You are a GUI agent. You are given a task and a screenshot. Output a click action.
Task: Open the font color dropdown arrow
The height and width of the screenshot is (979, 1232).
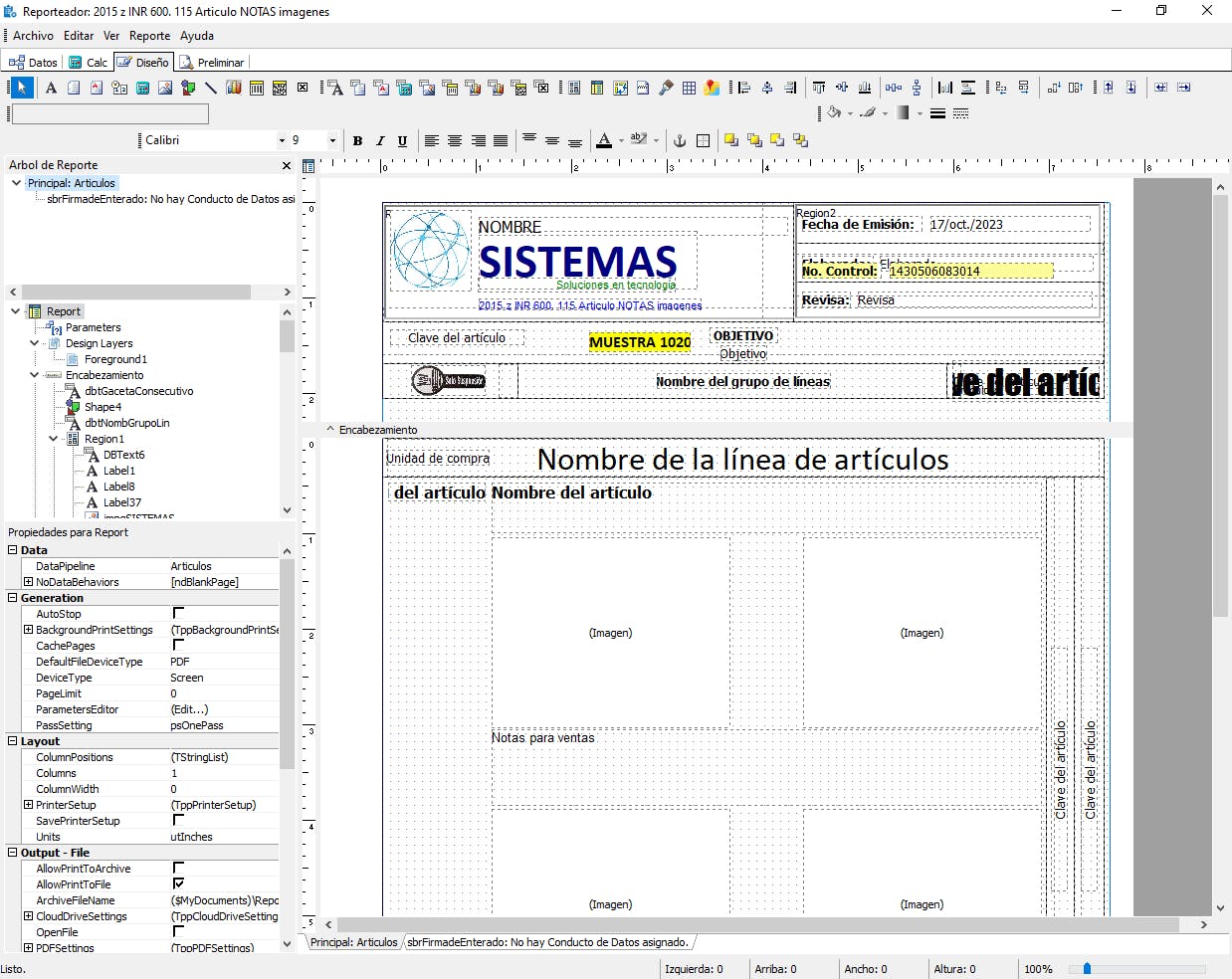(621, 140)
